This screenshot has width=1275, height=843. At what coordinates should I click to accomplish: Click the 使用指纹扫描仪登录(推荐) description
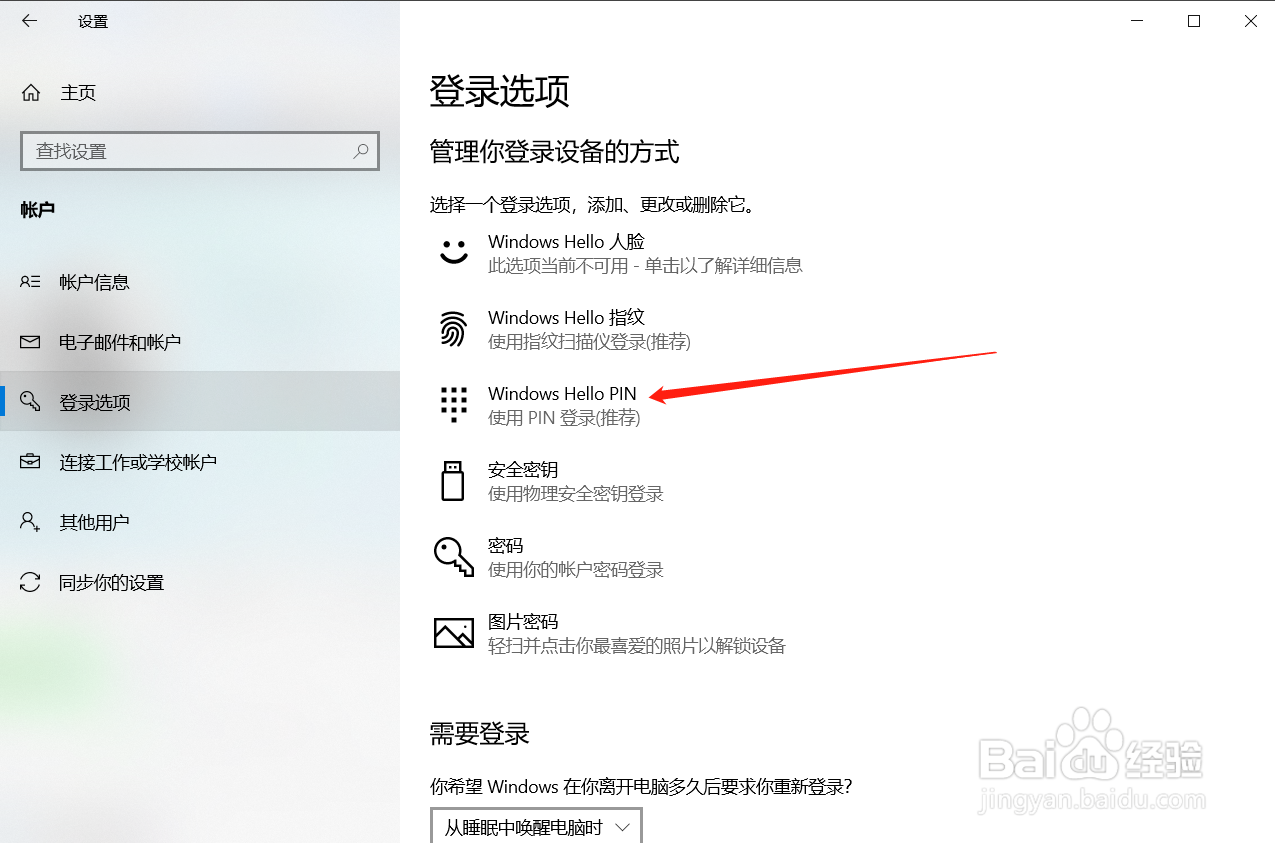[589, 342]
